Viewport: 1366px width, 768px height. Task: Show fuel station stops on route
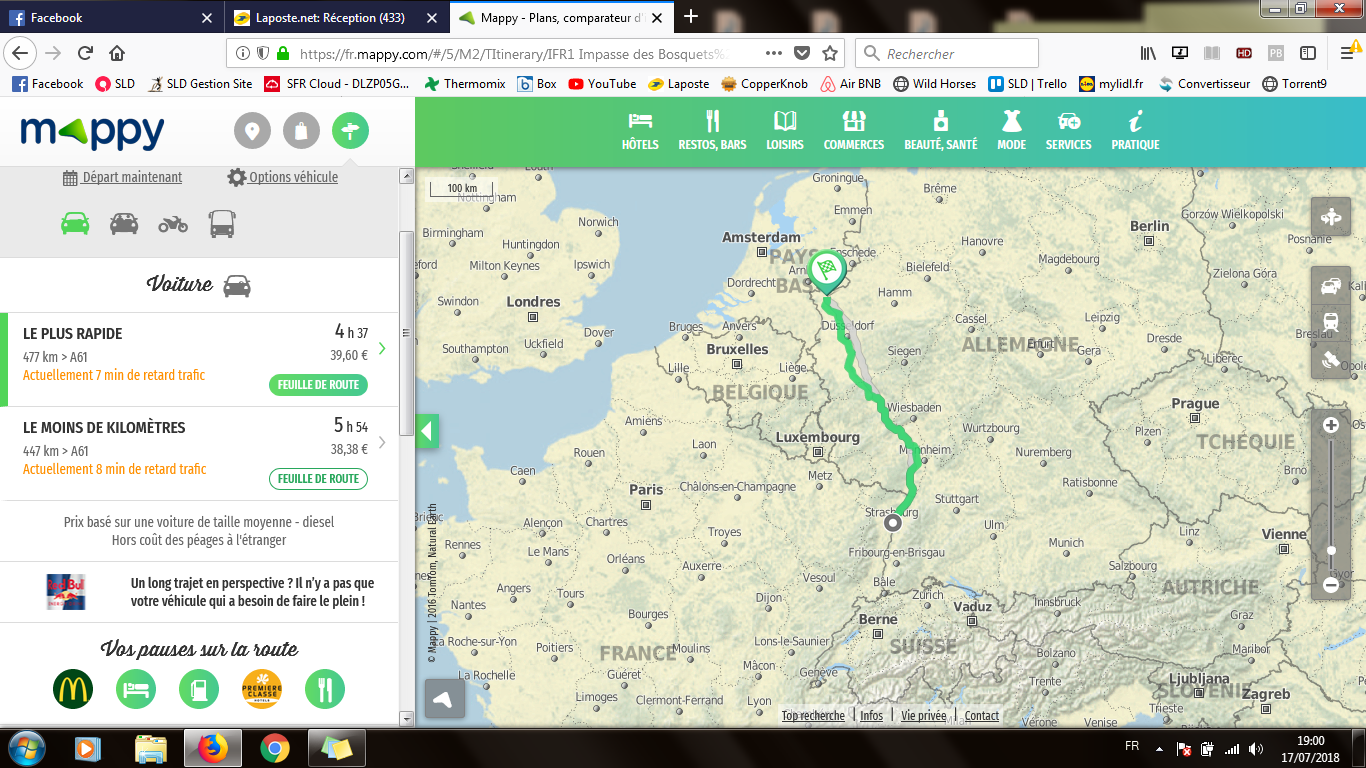tap(199, 689)
